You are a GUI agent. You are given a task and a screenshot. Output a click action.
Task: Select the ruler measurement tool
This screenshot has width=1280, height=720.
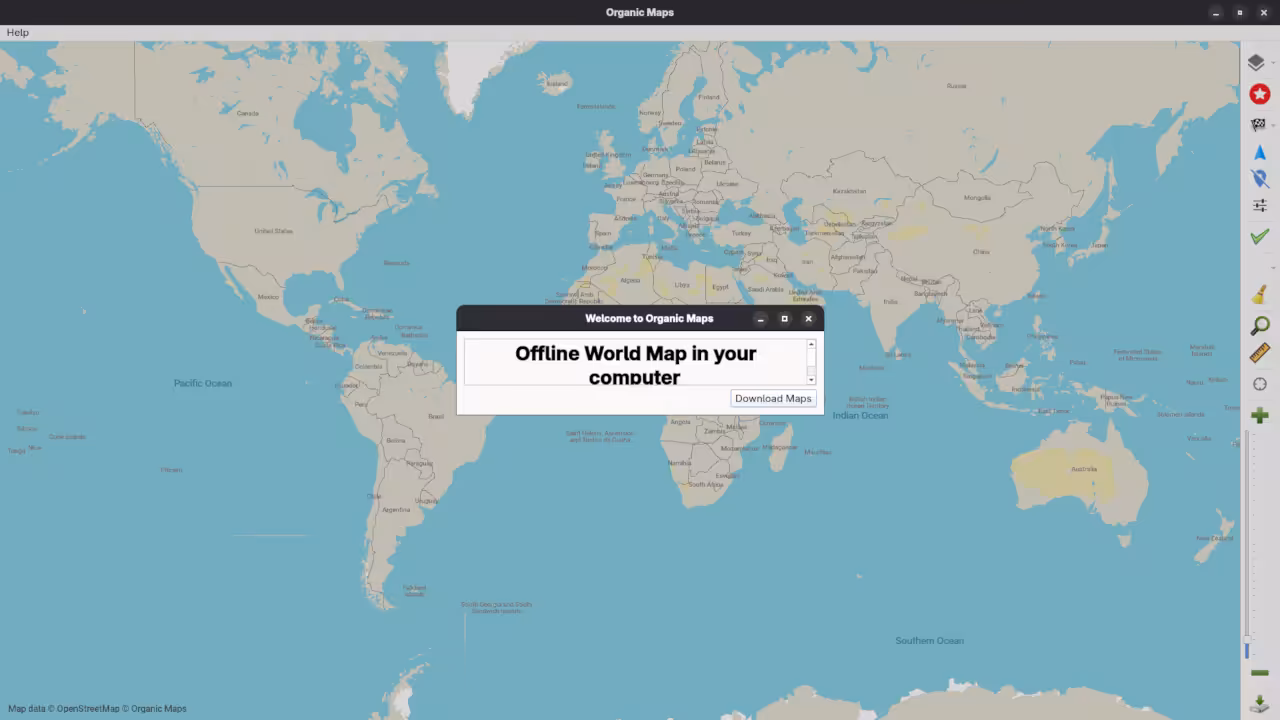tap(1260, 353)
